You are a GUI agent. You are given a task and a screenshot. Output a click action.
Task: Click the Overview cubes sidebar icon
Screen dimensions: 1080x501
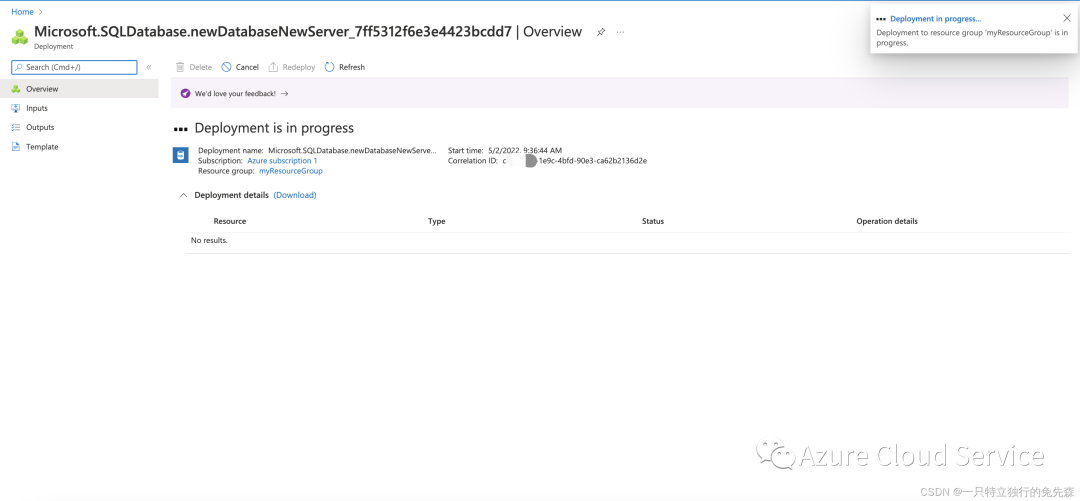coord(16,89)
